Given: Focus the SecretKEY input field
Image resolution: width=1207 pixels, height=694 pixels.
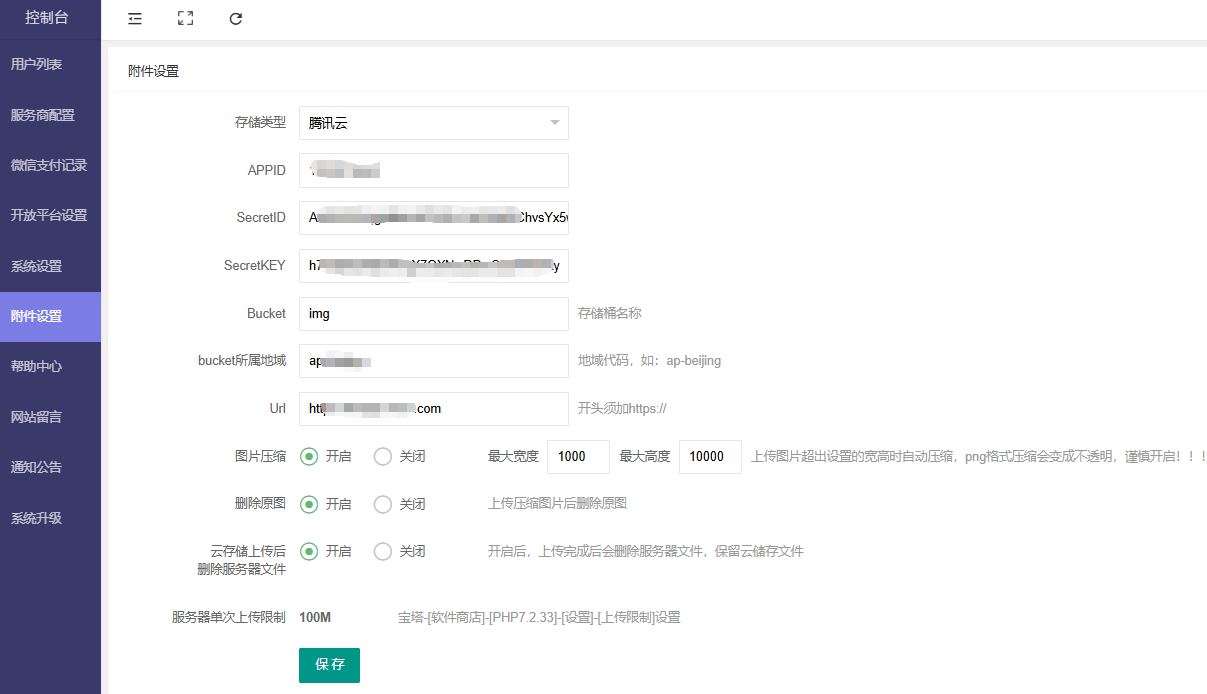Looking at the screenshot, I should (434, 266).
